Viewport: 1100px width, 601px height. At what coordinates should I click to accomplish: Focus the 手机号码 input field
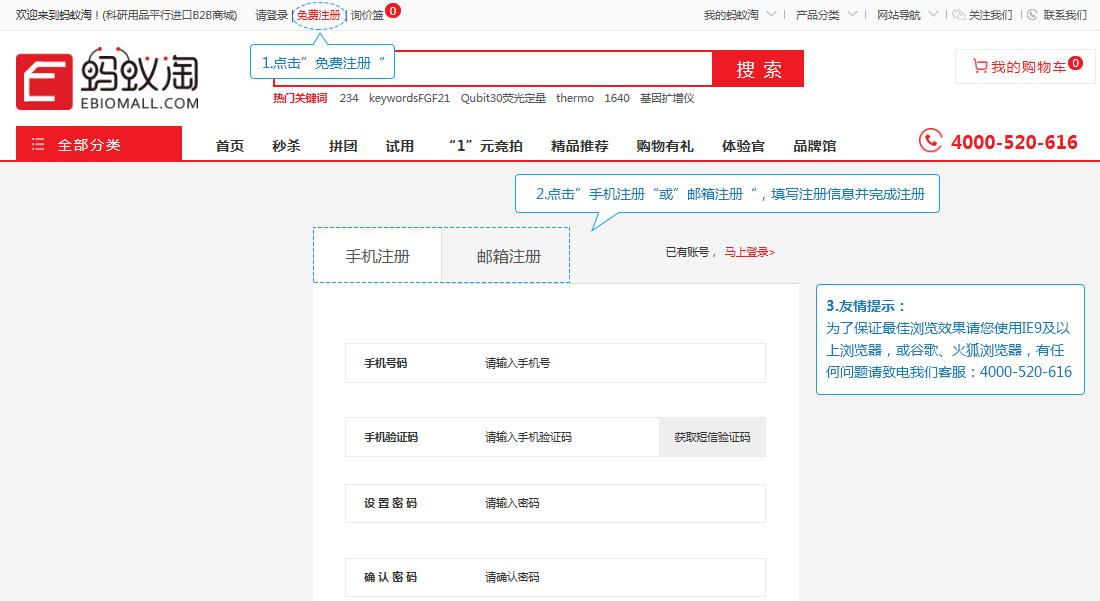[555, 363]
